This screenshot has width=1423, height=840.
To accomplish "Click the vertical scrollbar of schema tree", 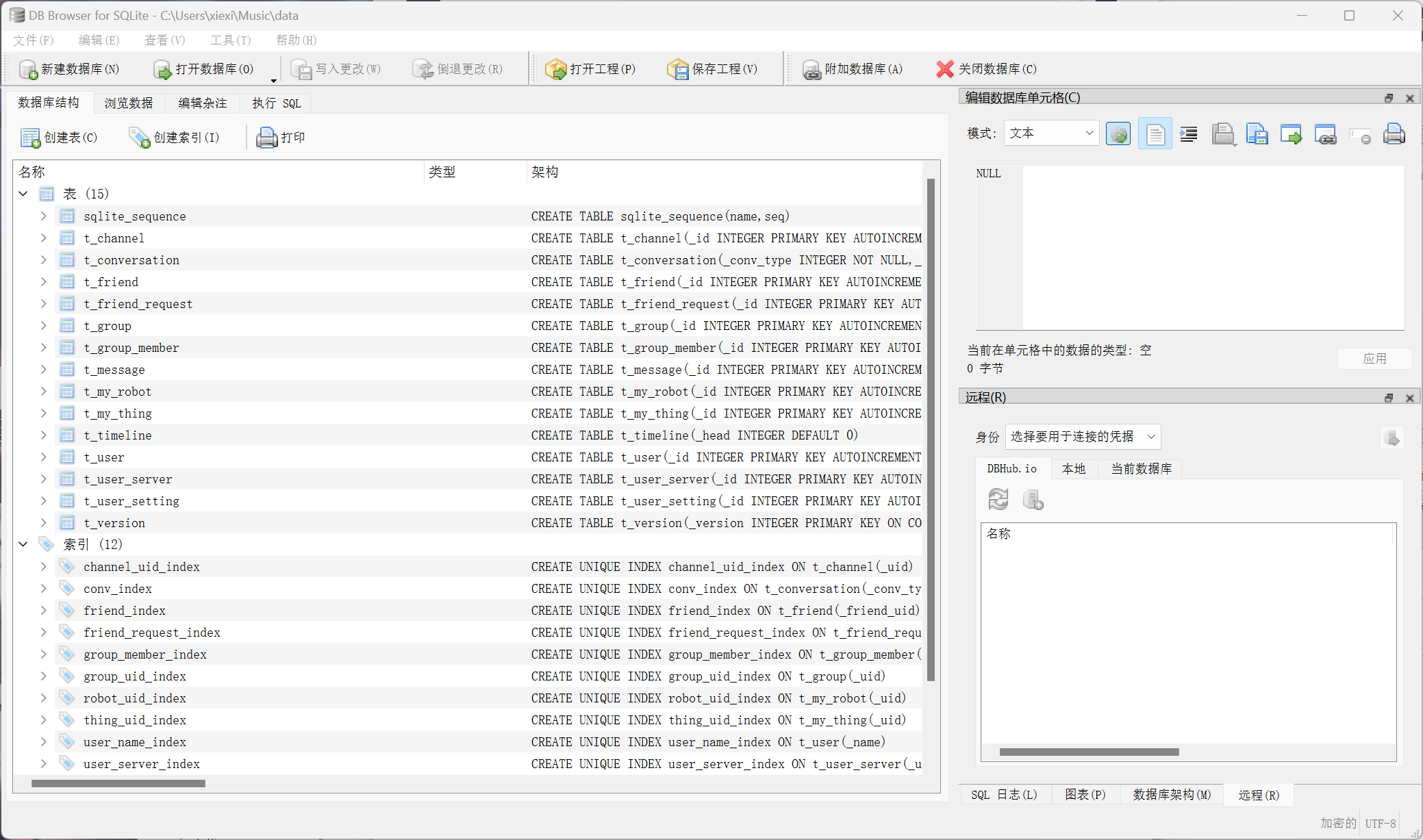I will [x=931, y=429].
